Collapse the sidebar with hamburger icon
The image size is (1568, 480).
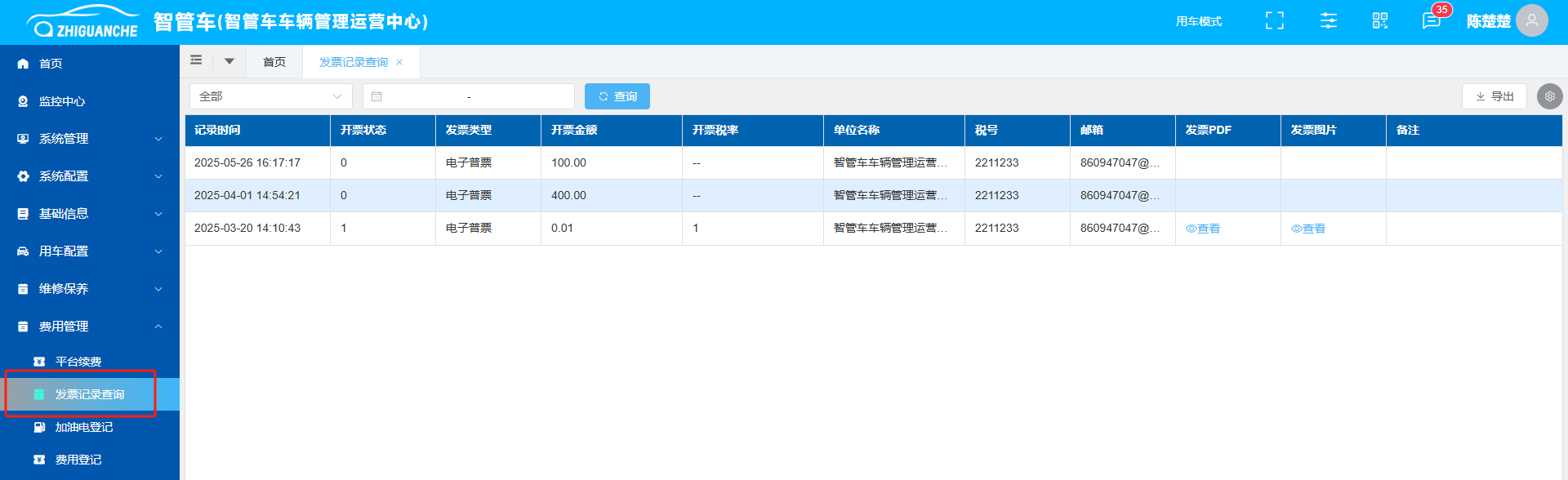click(x=196, y=60)
